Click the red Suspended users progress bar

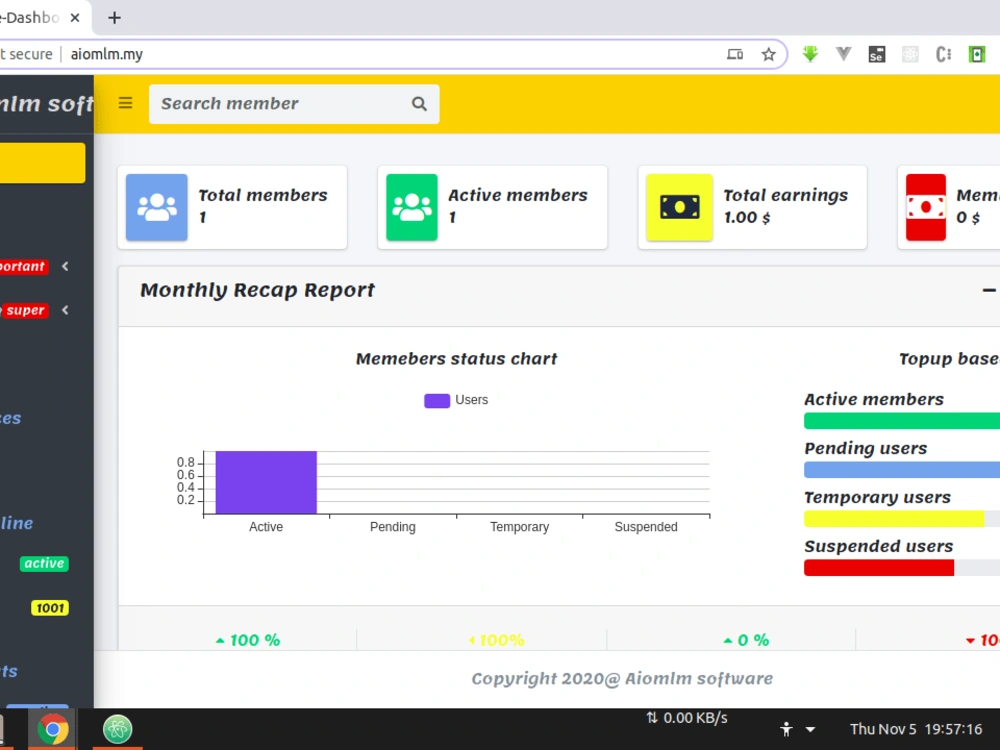879,568
